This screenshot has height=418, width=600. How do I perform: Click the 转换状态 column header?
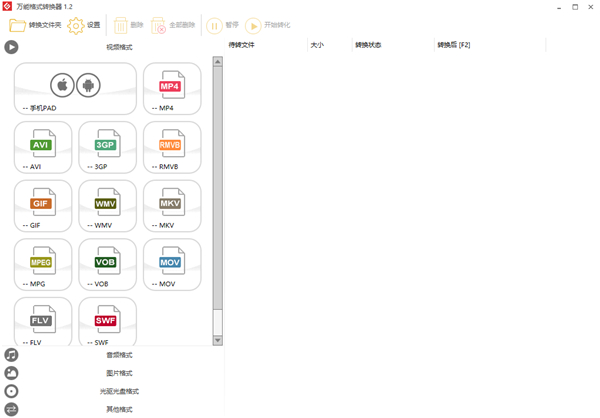[368, 45]
